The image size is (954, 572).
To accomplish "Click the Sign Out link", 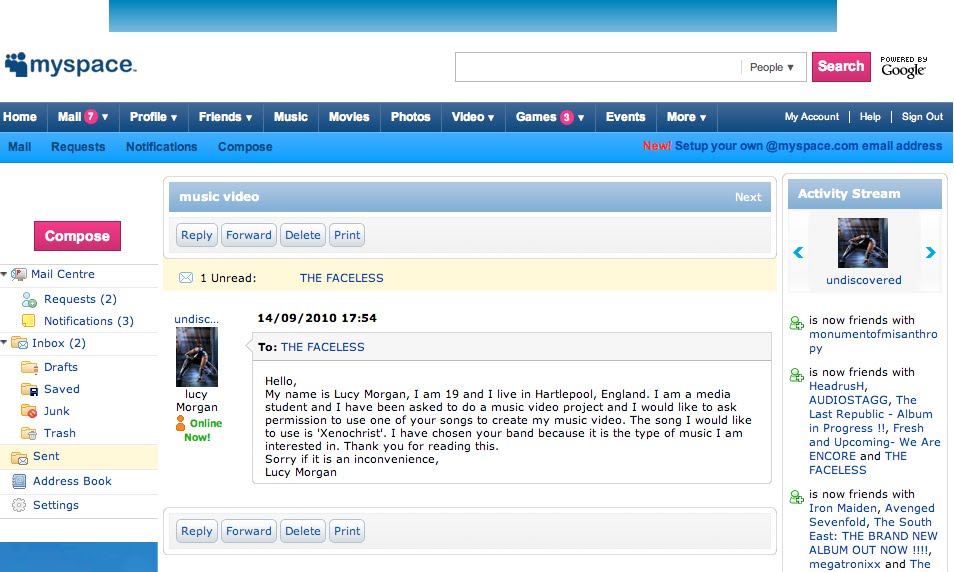I will [922, 117].
